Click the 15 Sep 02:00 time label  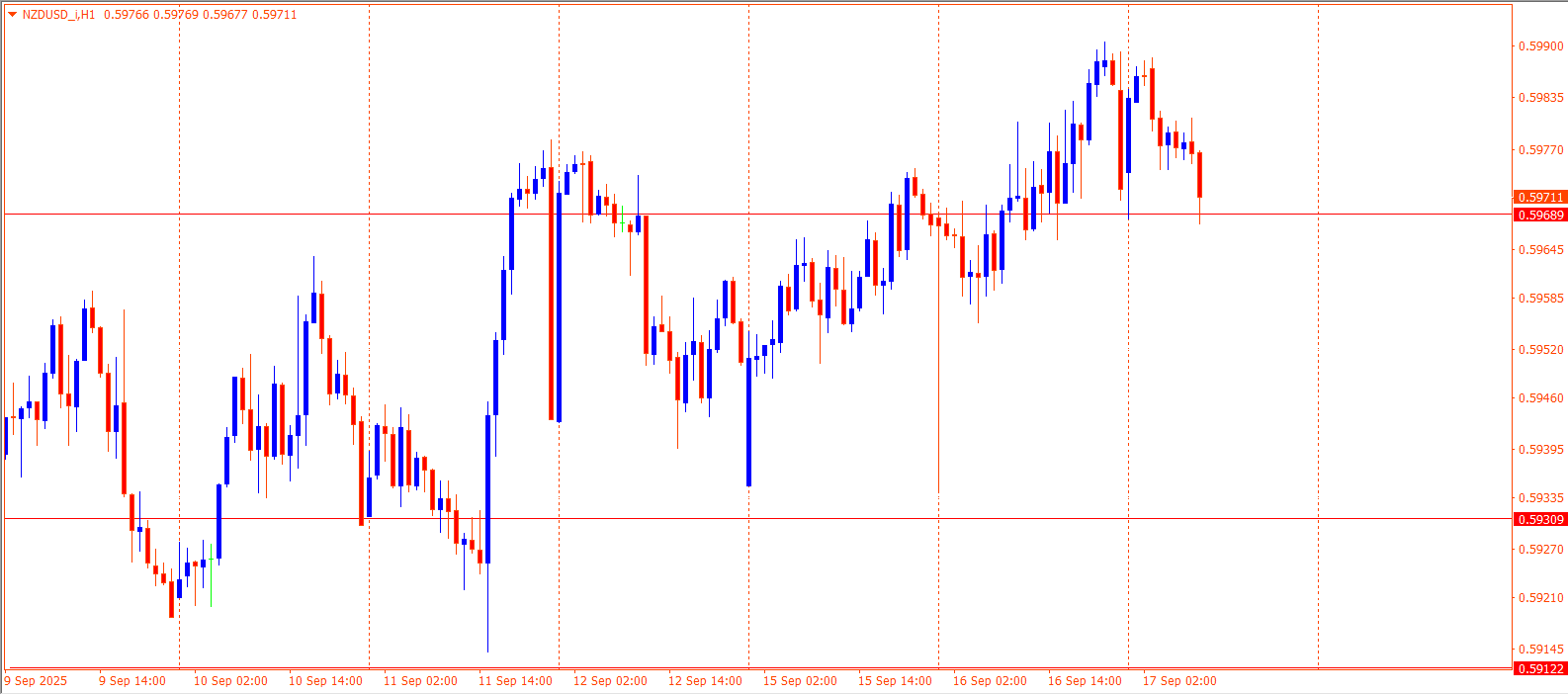(800, 681)
